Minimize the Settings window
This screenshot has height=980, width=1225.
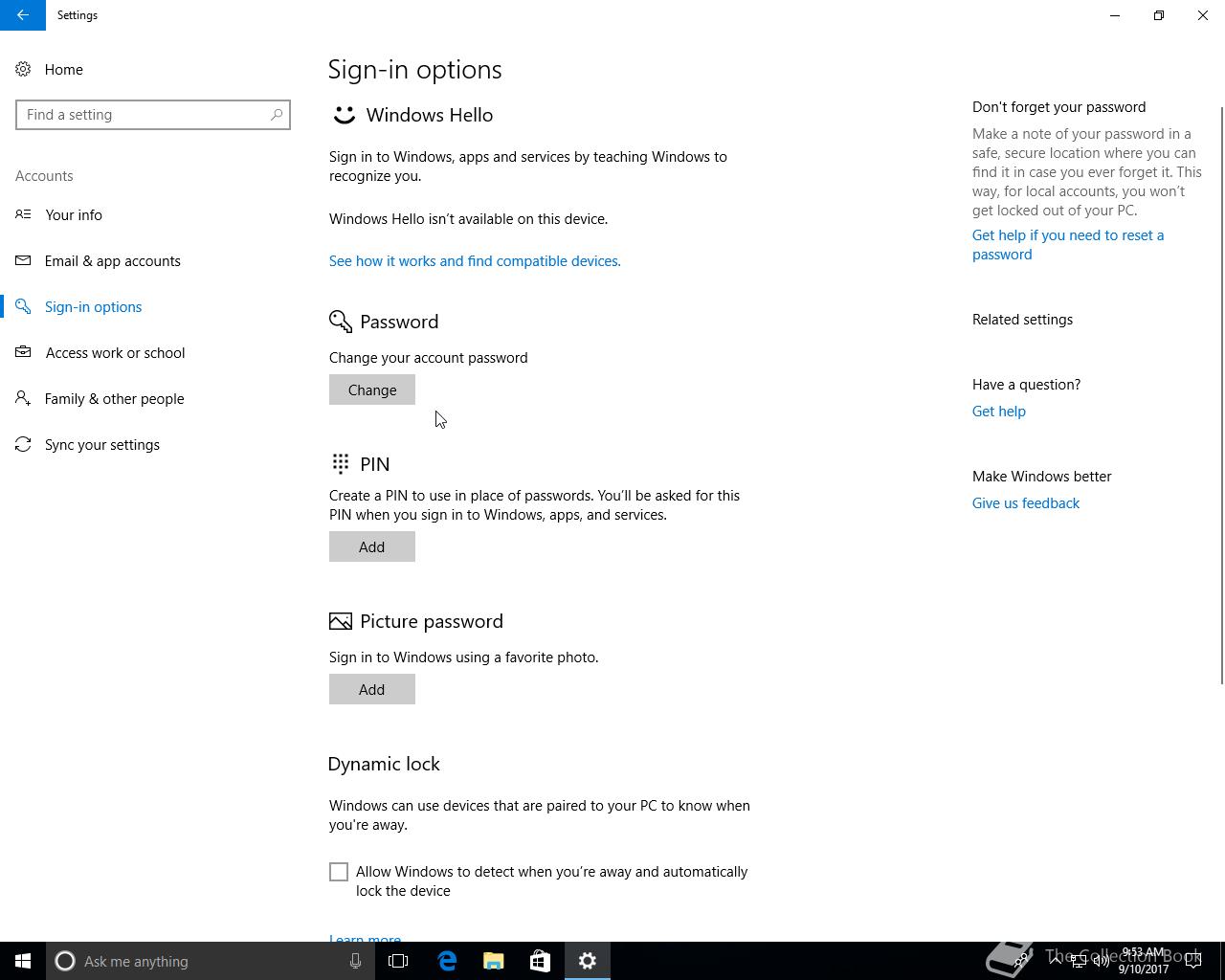pos(1115,15)
